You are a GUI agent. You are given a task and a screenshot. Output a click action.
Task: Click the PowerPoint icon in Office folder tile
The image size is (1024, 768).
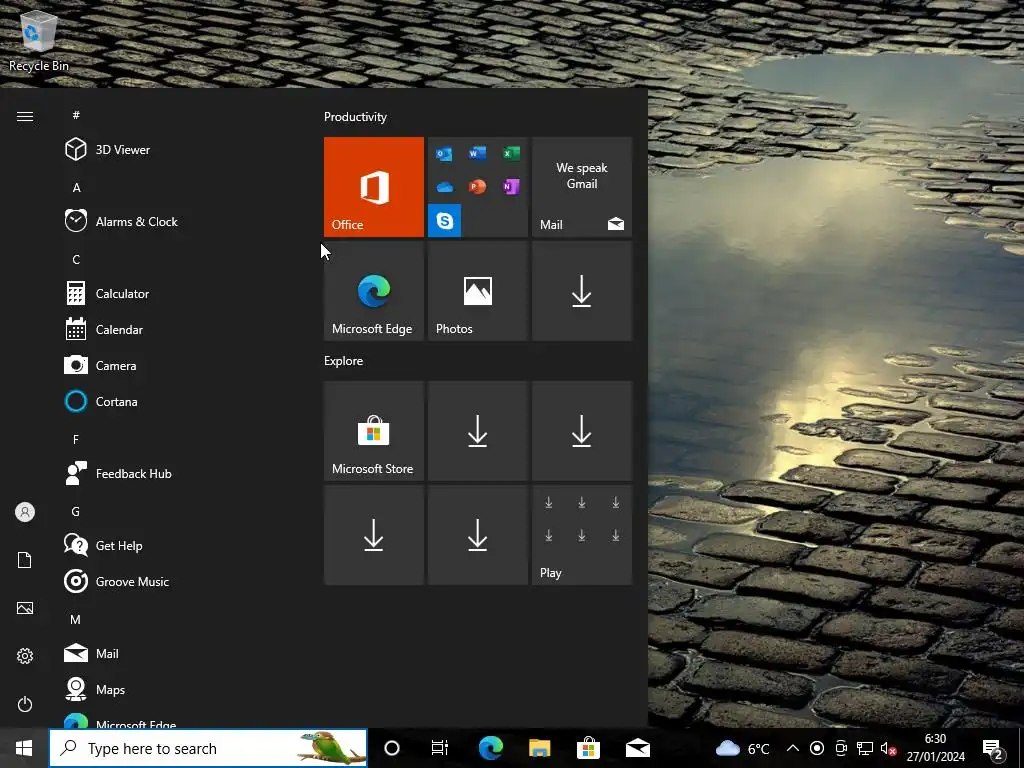pos(477,187)
